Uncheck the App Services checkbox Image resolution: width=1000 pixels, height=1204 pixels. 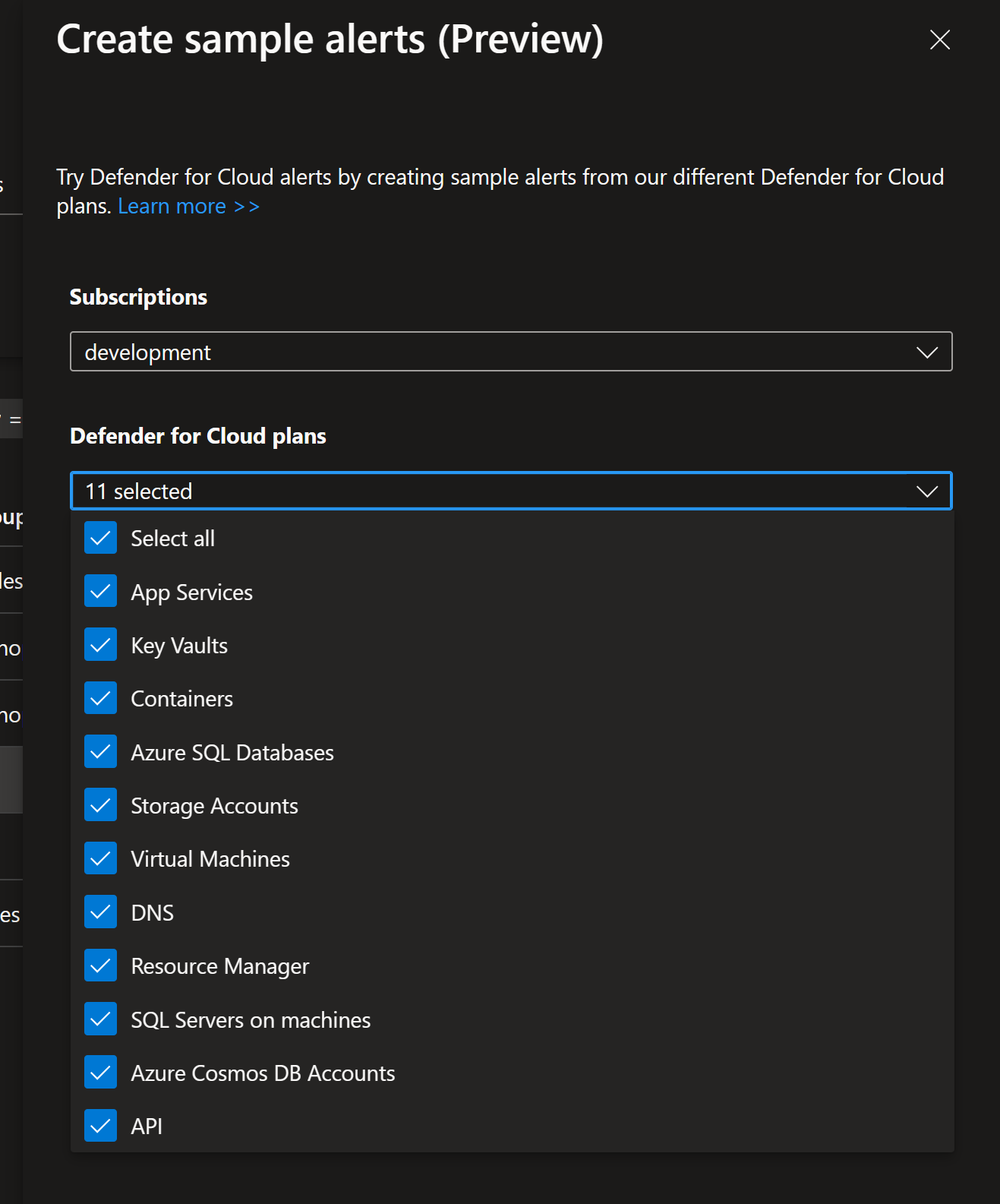pos(100,592)
